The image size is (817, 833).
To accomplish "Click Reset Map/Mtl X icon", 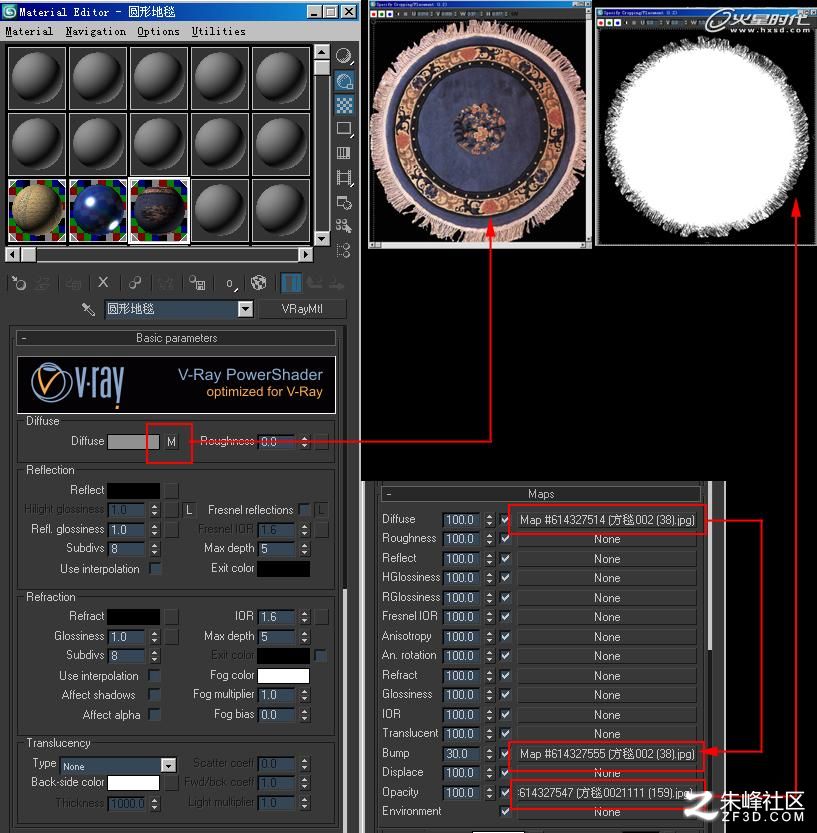I will [103, 283].
